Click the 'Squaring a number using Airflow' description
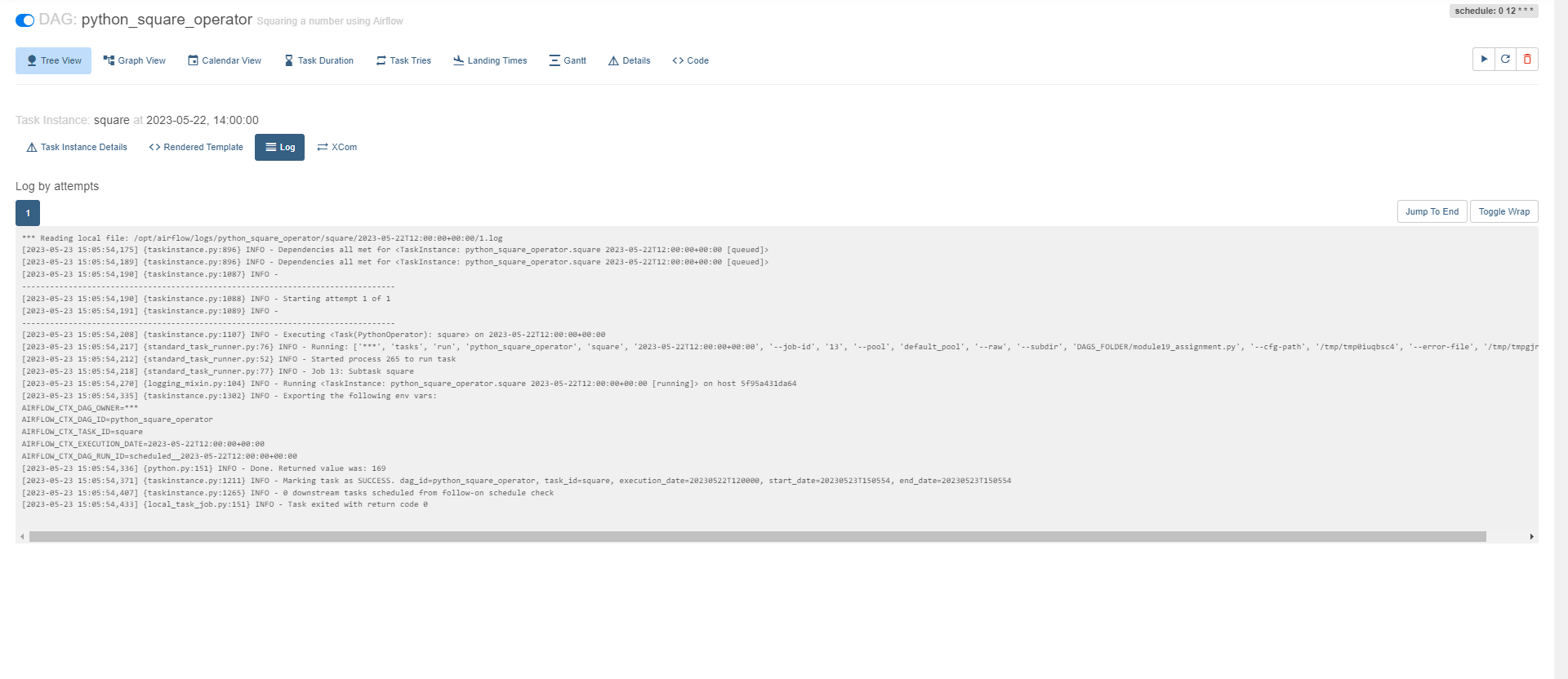1568x679 pixels. pyautogui.click(x=330, y=21)
